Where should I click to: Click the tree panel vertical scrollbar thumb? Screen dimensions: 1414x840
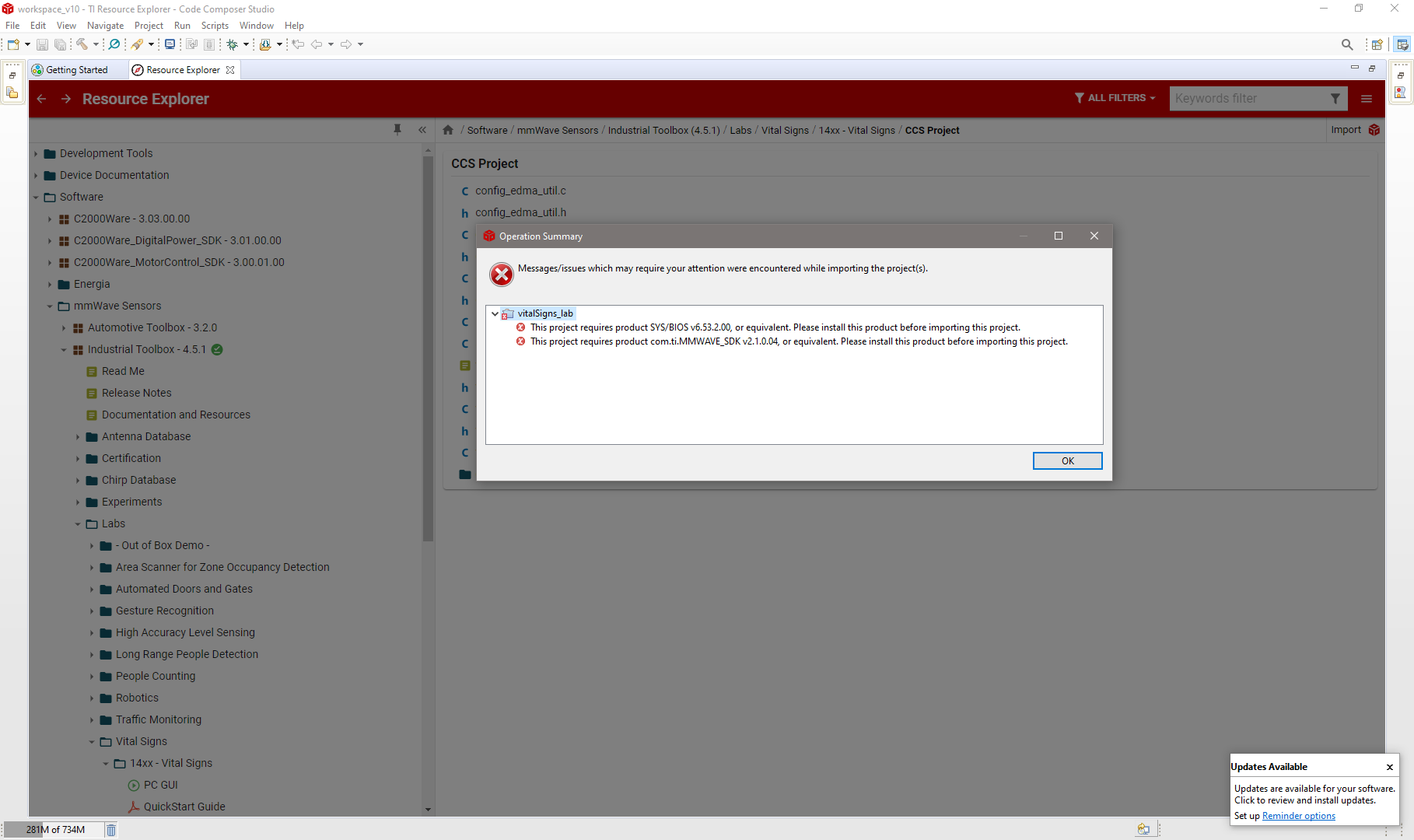click(x=428, y=348)
